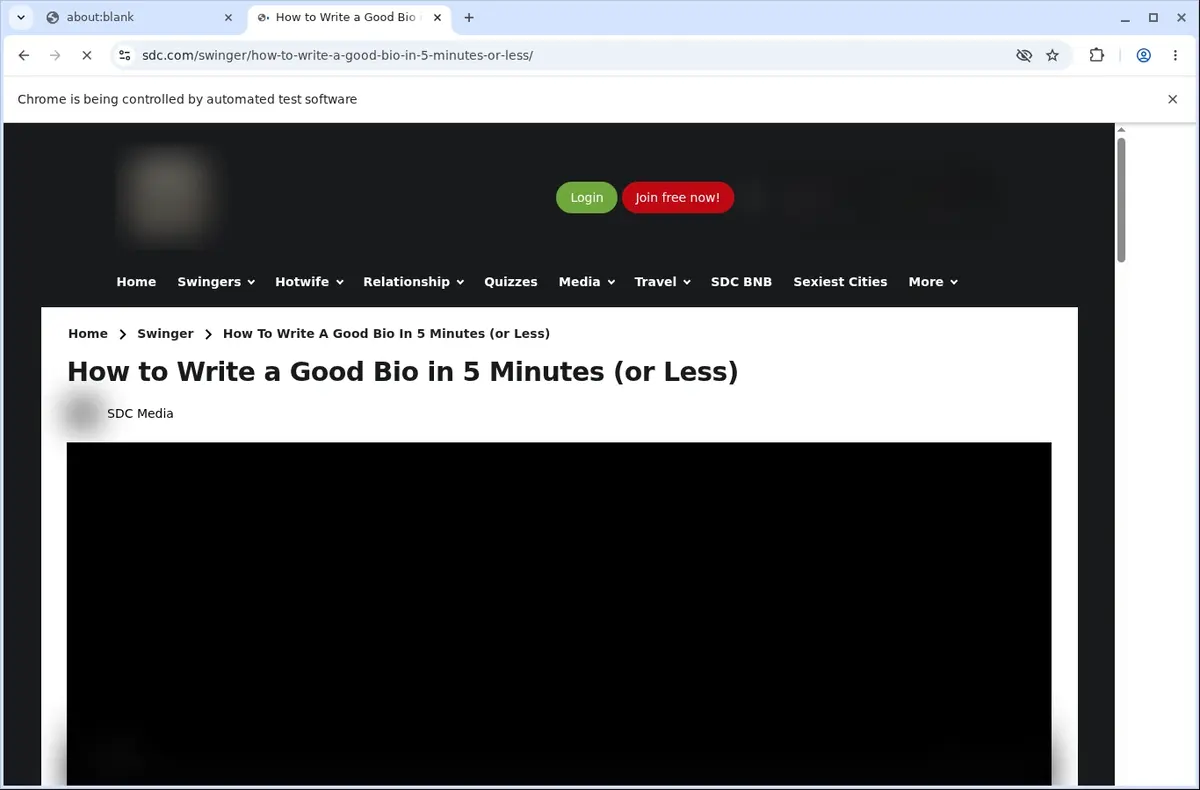
Task: Switch to the about:blank tab
Action: point(140,17)
